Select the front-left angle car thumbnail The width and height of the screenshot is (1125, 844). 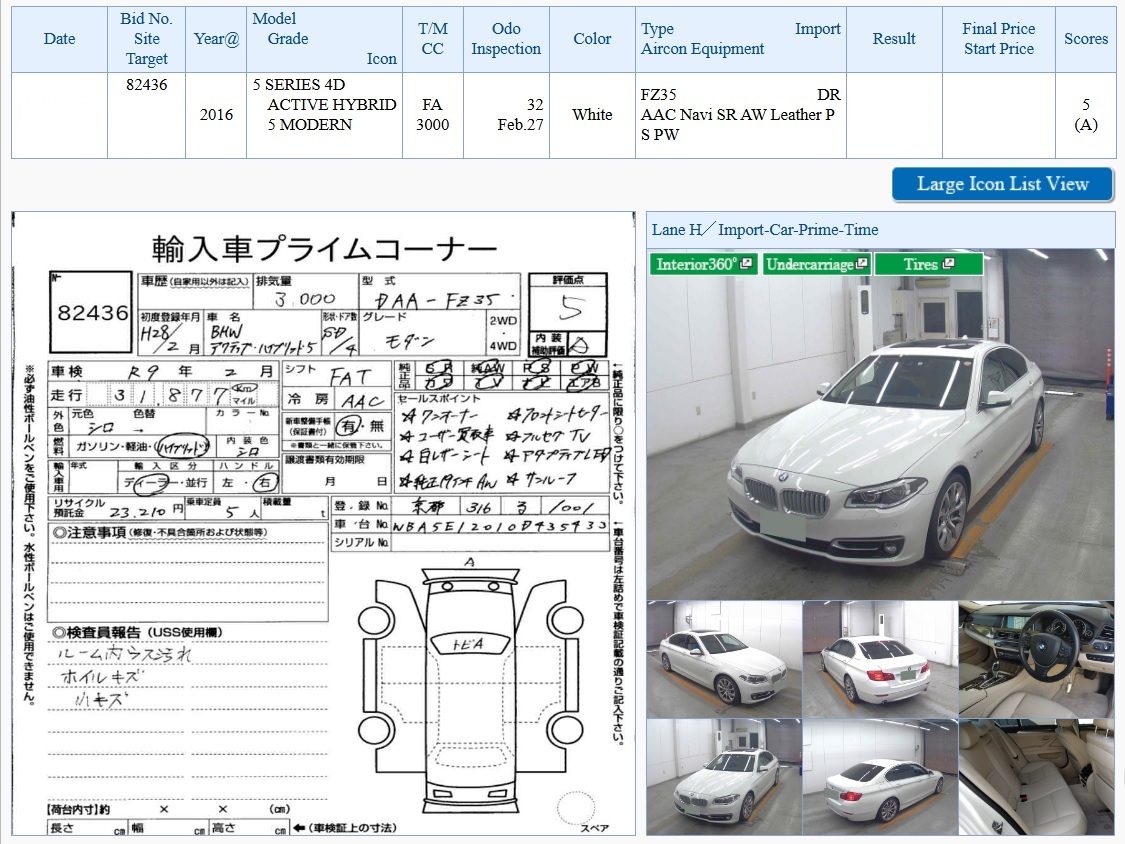(x=724, y=777)
